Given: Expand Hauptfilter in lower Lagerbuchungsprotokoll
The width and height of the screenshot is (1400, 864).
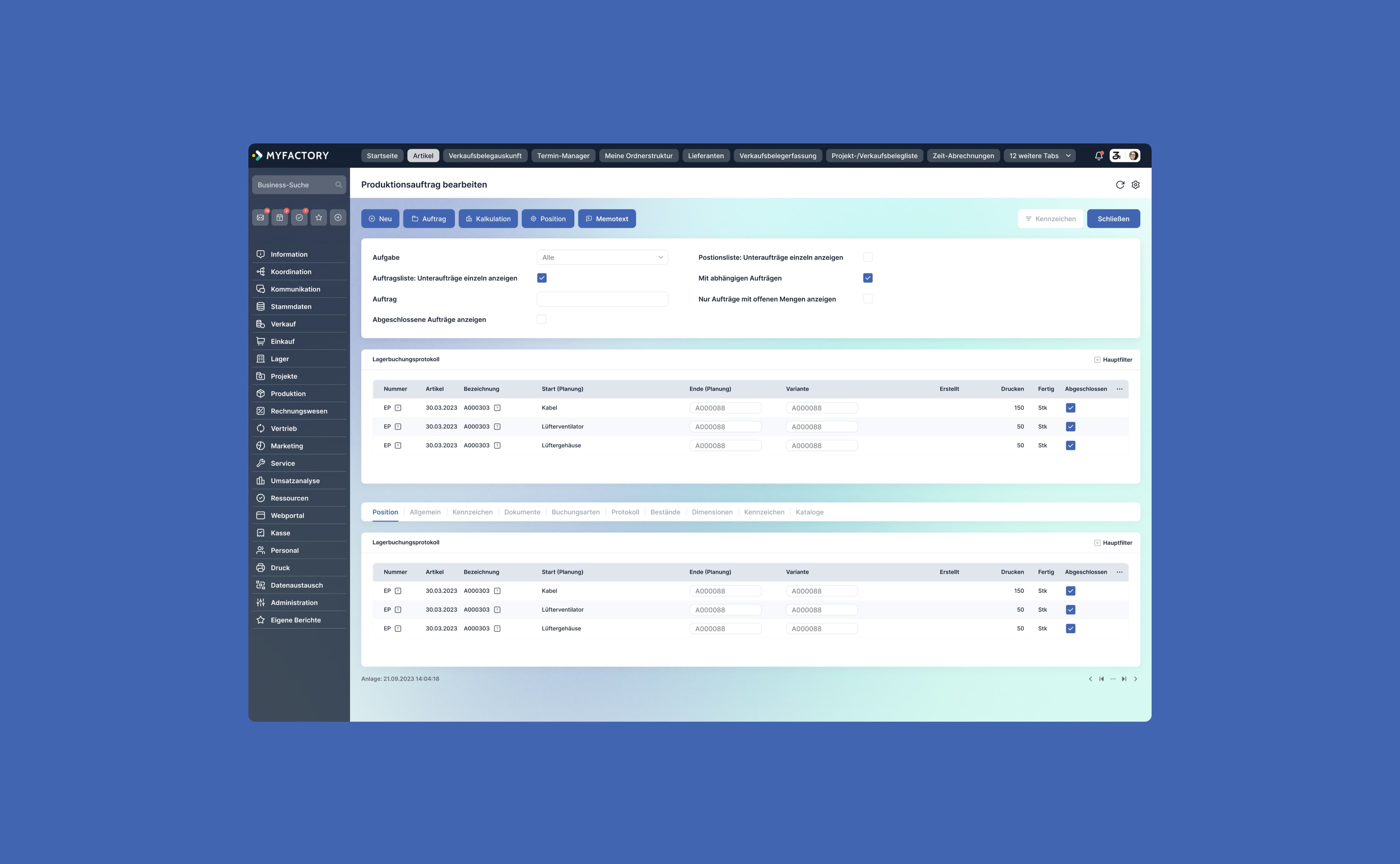Looking at the screenshot, I should 1113,543.
